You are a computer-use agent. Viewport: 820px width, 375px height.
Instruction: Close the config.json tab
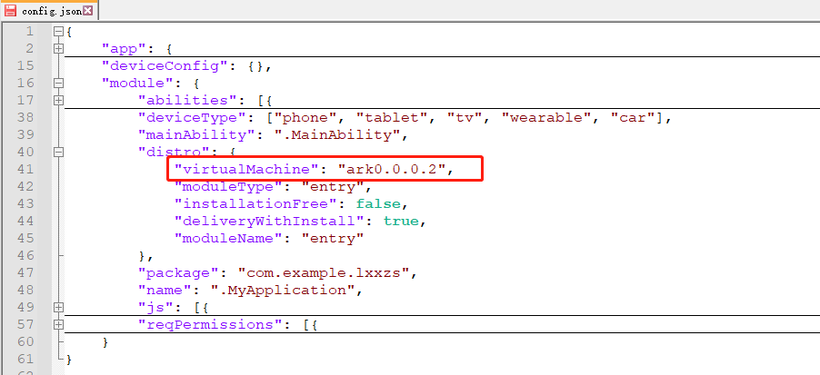coord(87,10)
